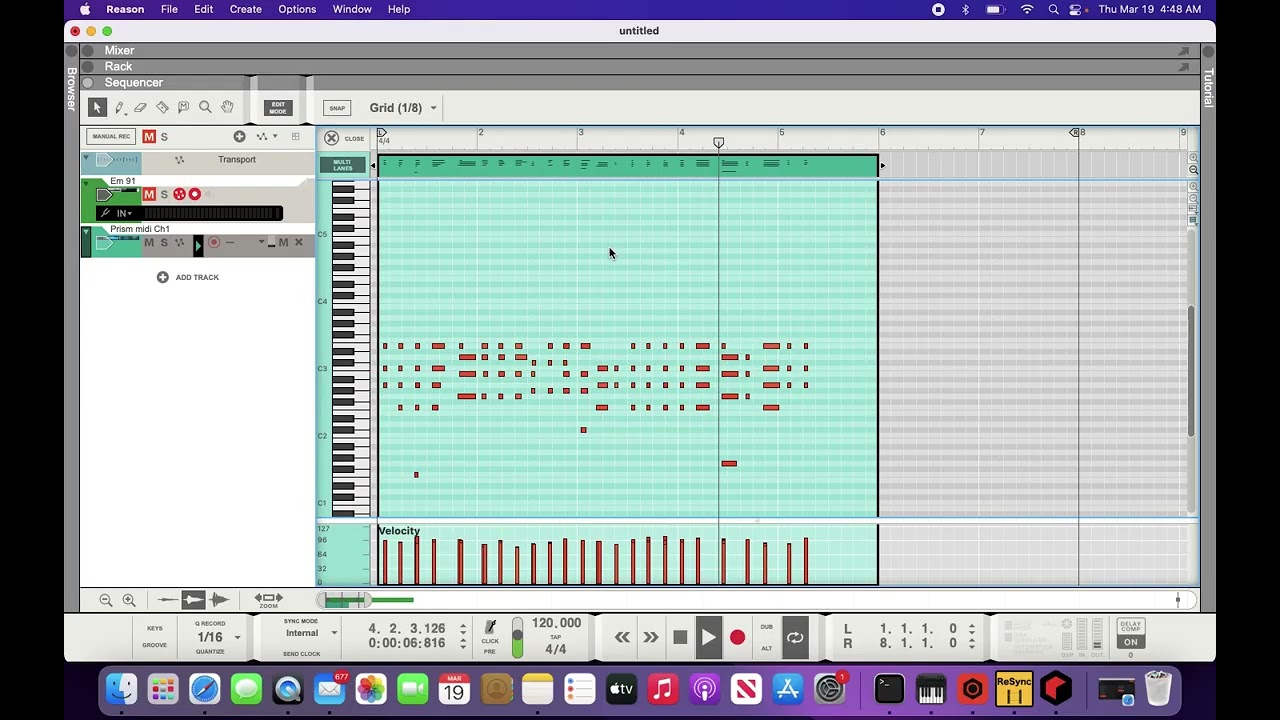
Task: Close the clip editor with Close button
Action: coord(345,138)
